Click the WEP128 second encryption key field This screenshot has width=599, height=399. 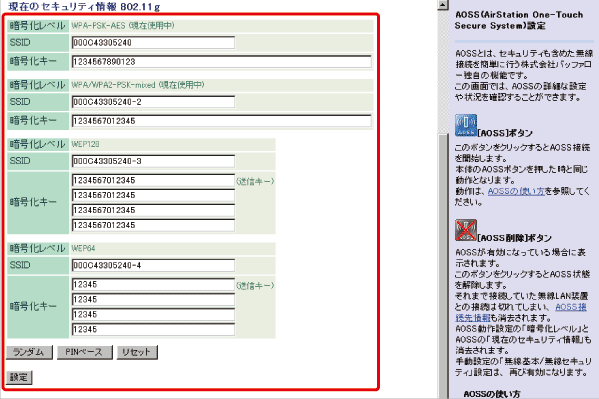(153, 195)
